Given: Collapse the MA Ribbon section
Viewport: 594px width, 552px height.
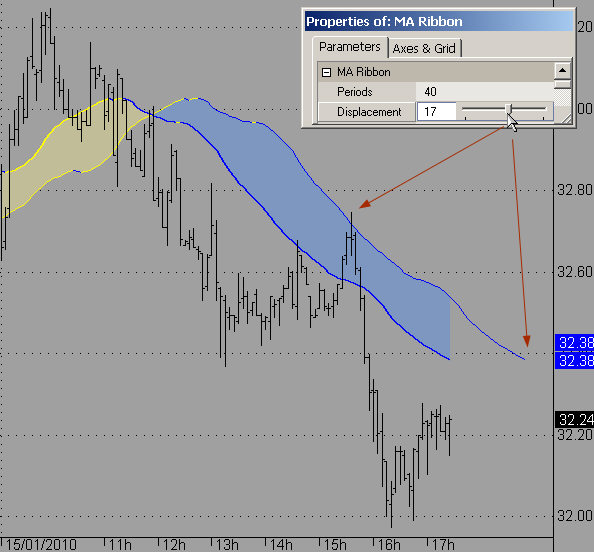Looking at the screenshot, I should coord(326,72).
